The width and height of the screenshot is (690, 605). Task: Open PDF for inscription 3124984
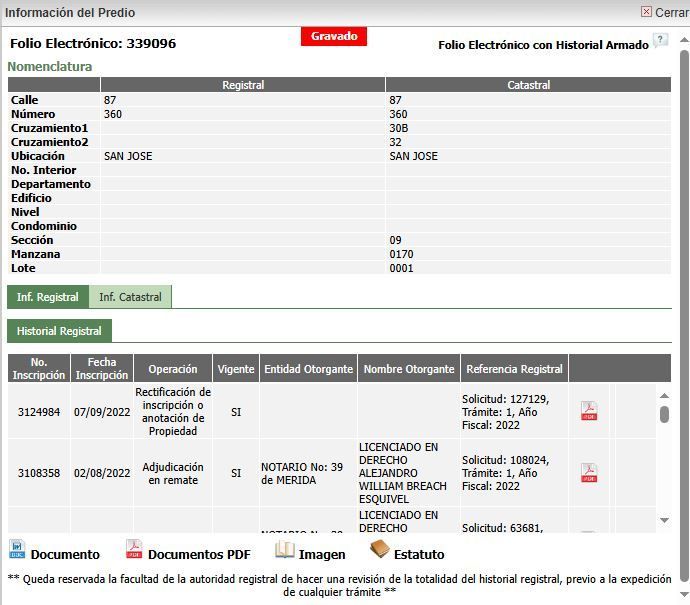pyautogui.click(x=589, y=411)
